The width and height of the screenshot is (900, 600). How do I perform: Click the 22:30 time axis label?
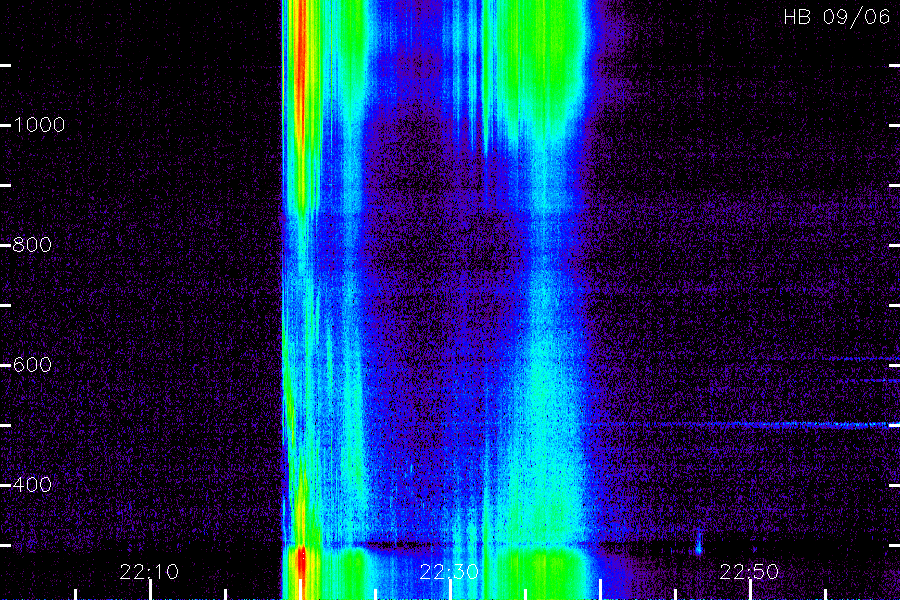click(449, 572)
